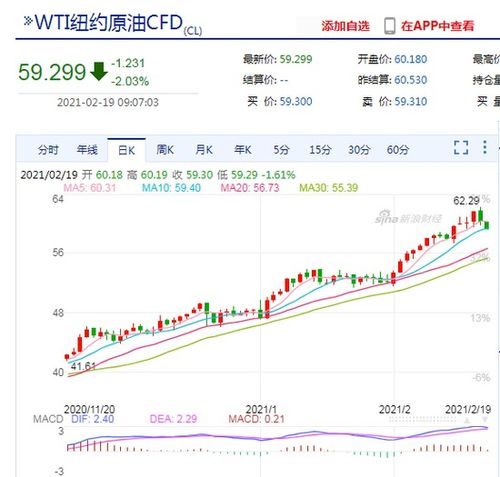This screenshot has width=500, height=477.
Task: Click the percent change -2.03%
Action: [x=130, y=81]
